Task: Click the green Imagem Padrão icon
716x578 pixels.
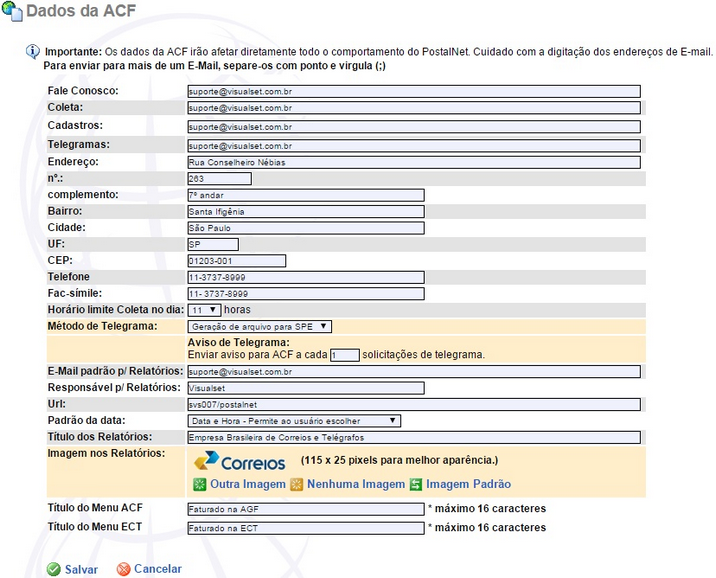Action: pos(416,484)
